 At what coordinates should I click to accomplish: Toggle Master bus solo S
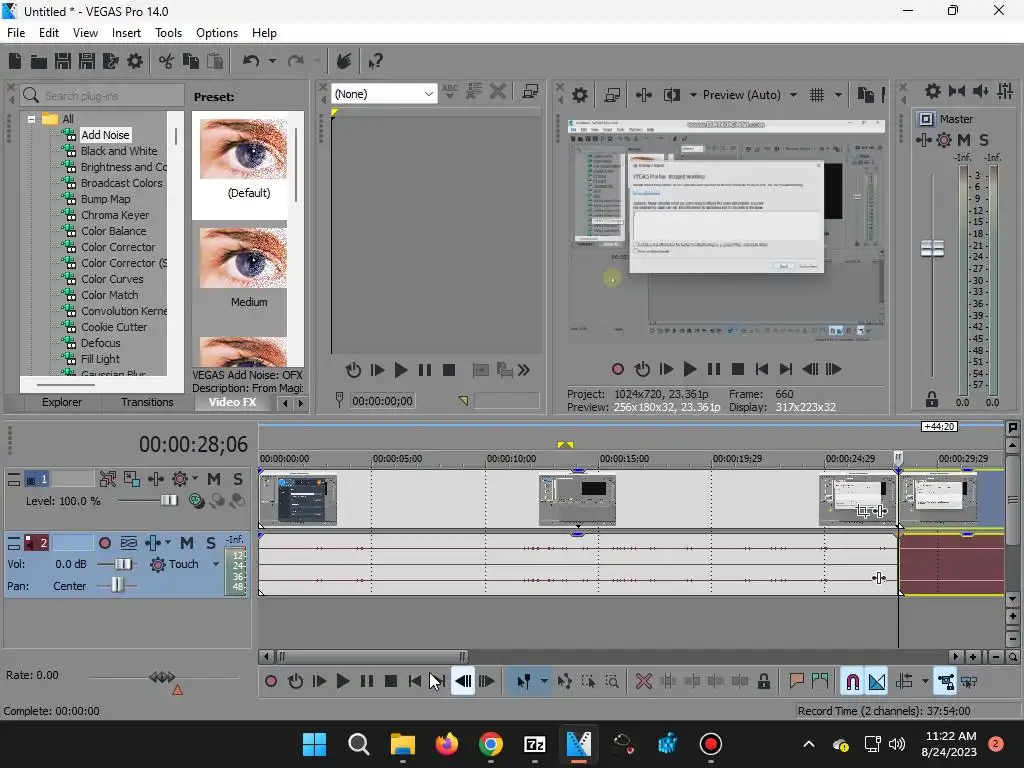(x=984, y=140)
